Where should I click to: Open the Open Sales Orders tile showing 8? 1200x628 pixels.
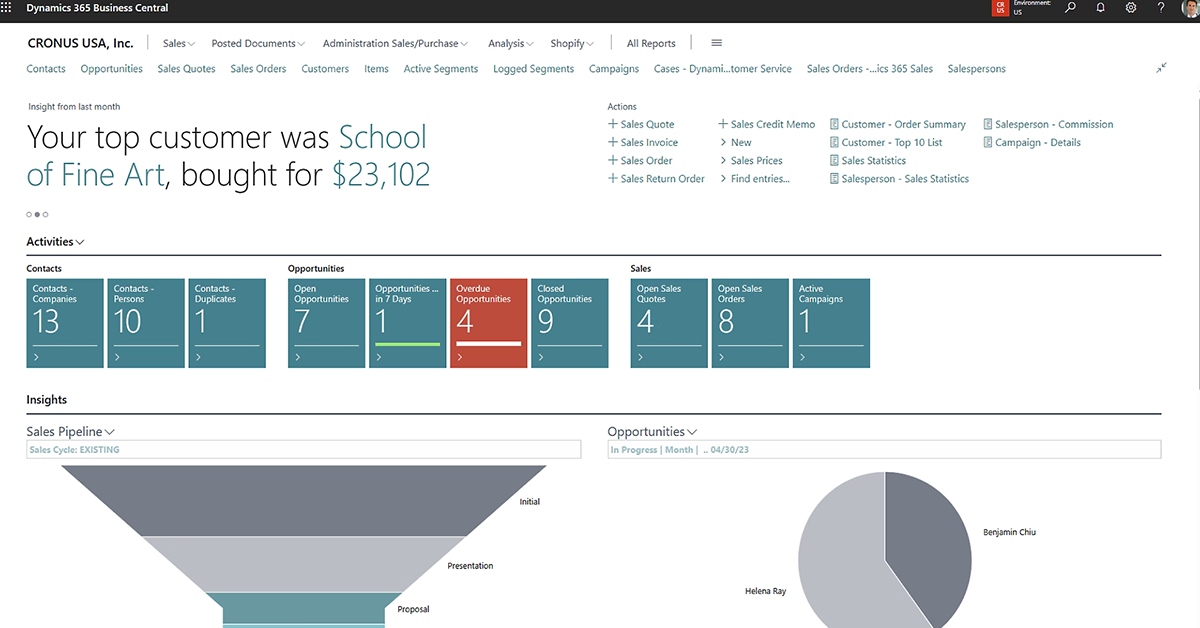(x=751, y=323)
